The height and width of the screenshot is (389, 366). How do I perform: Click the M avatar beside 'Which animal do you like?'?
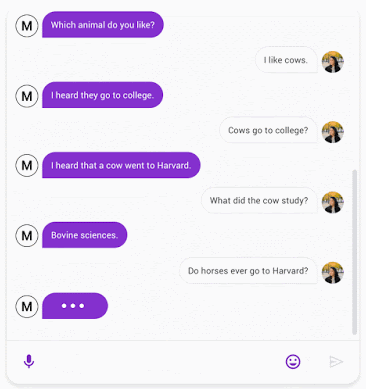pos(27,25)
